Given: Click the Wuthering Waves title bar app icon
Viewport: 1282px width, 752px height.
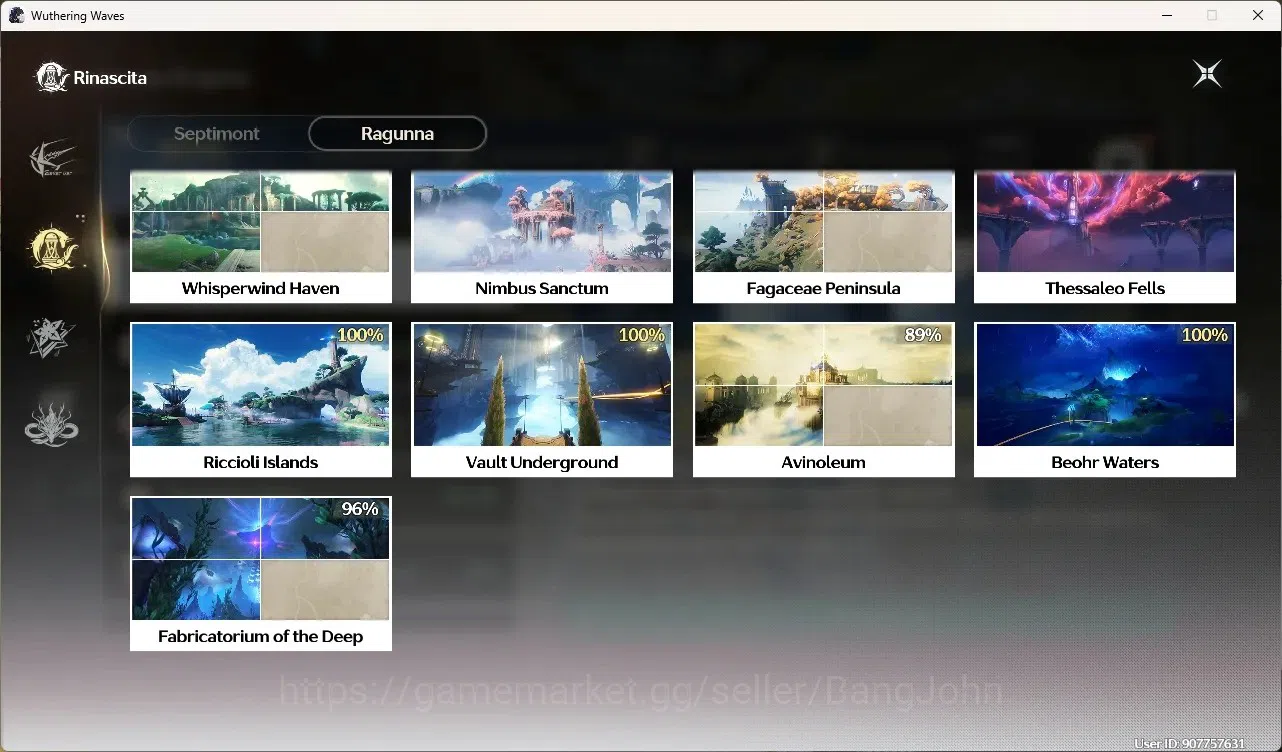Looking at the screenshot, I should click(x=16, y=15).
